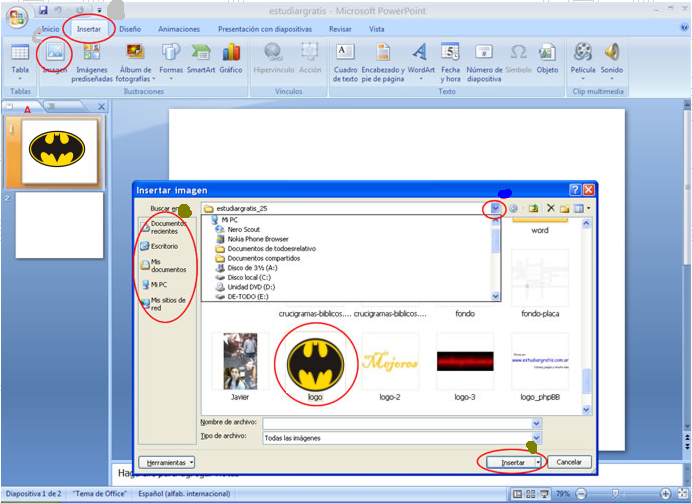Select the Batman logo image thumbnail
Viewport: 692px width, 503px height.
coord(315,361)
